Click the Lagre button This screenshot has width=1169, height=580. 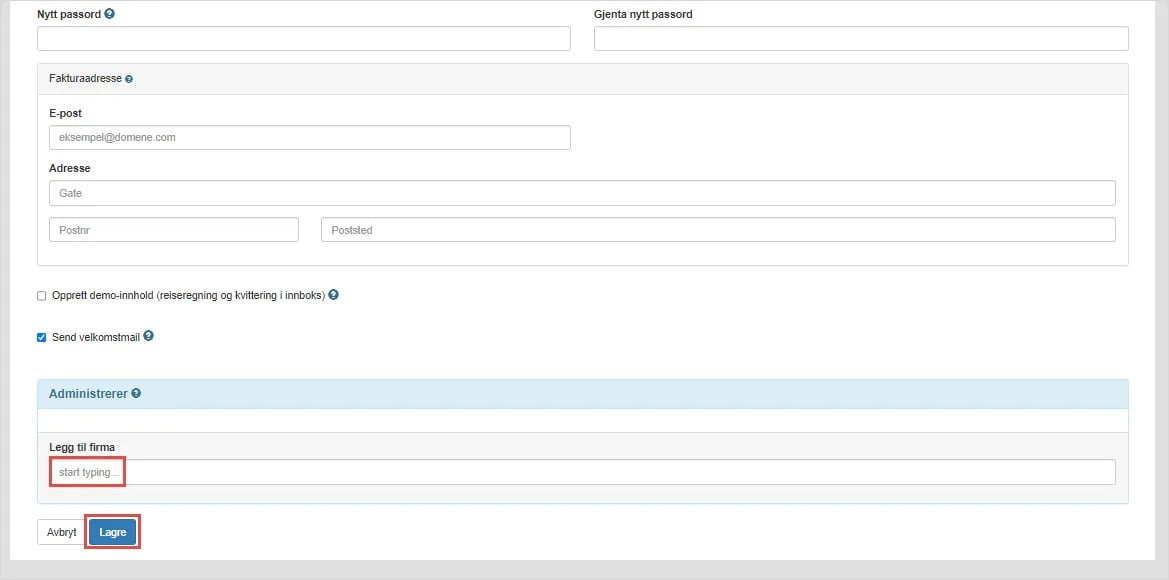(x=112, y=532)
